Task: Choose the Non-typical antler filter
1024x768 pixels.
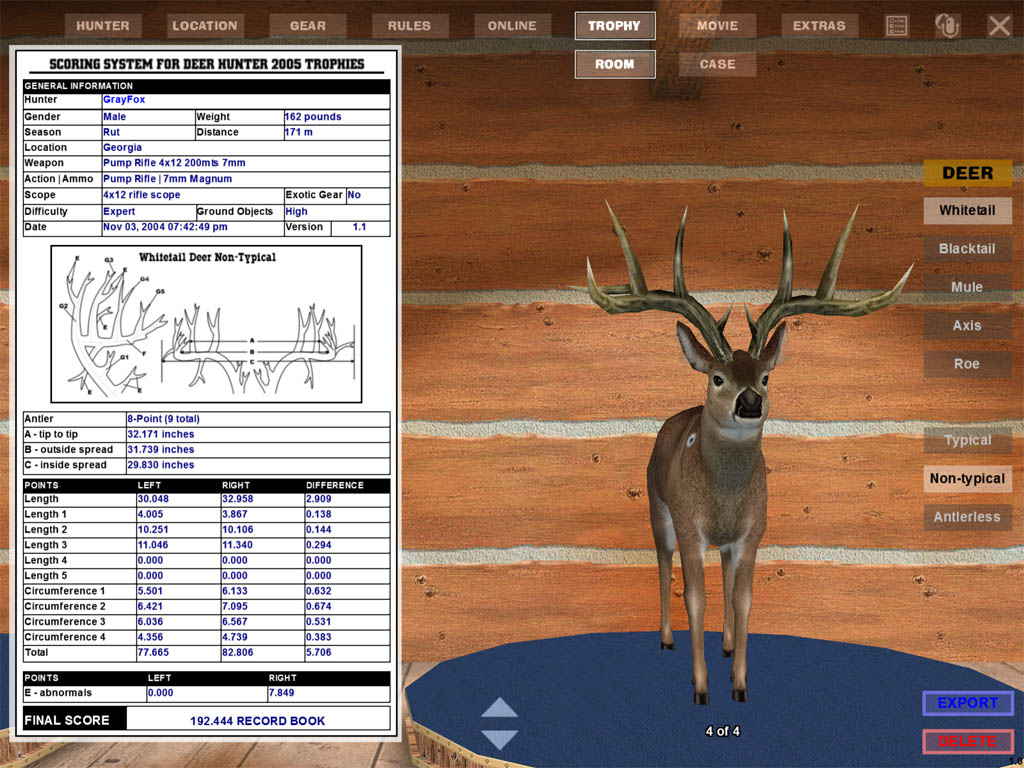Action: [x=967, y=479]
